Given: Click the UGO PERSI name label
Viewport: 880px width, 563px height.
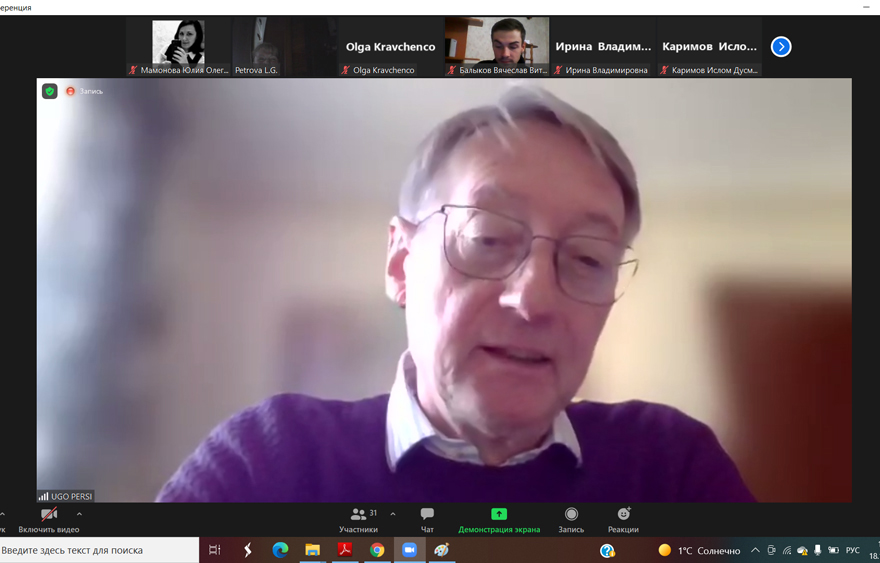Looking at the screenshot, I should click(71, 496).
